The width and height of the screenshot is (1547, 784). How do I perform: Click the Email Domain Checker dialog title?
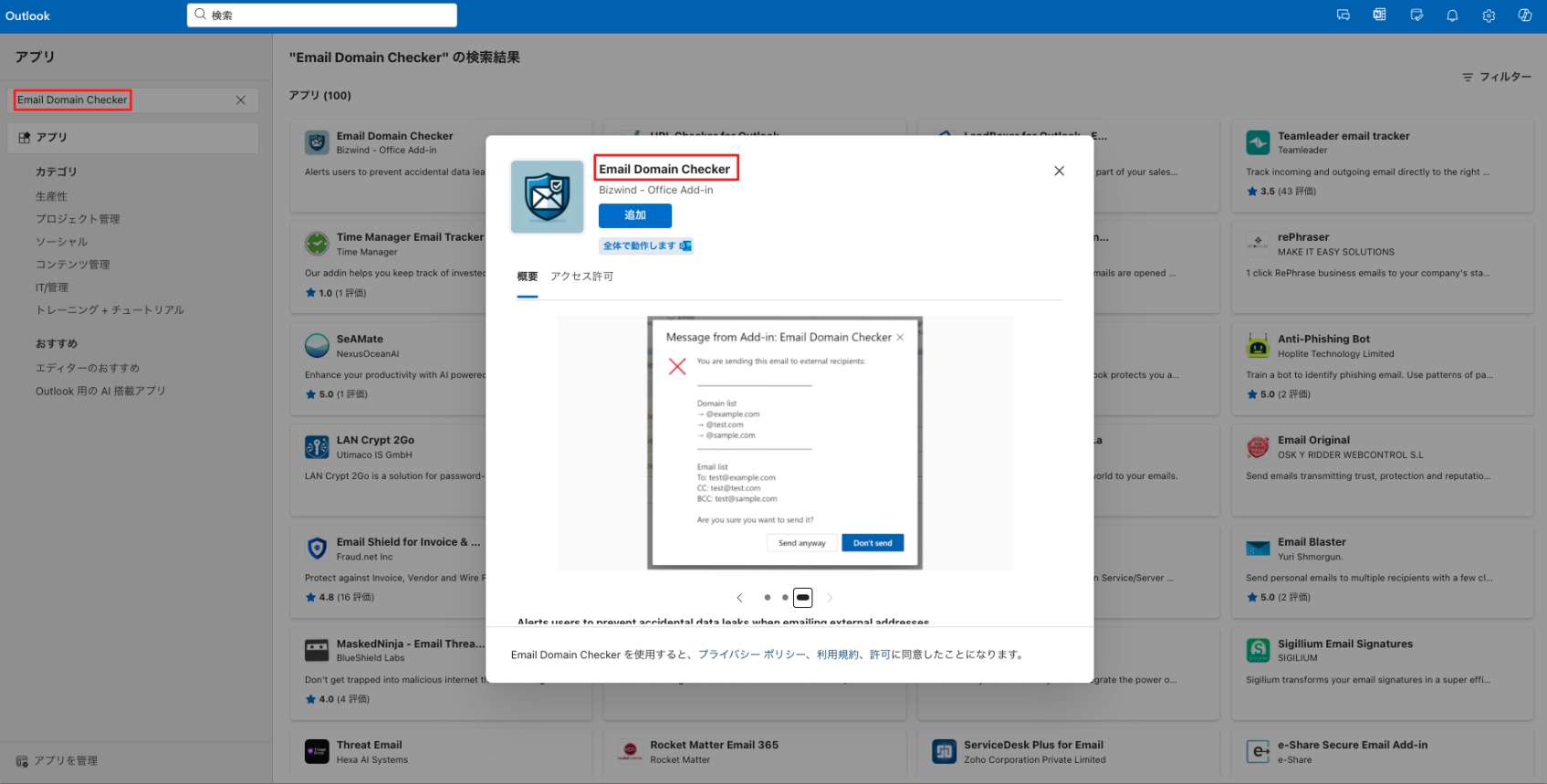tap(664, 169)
